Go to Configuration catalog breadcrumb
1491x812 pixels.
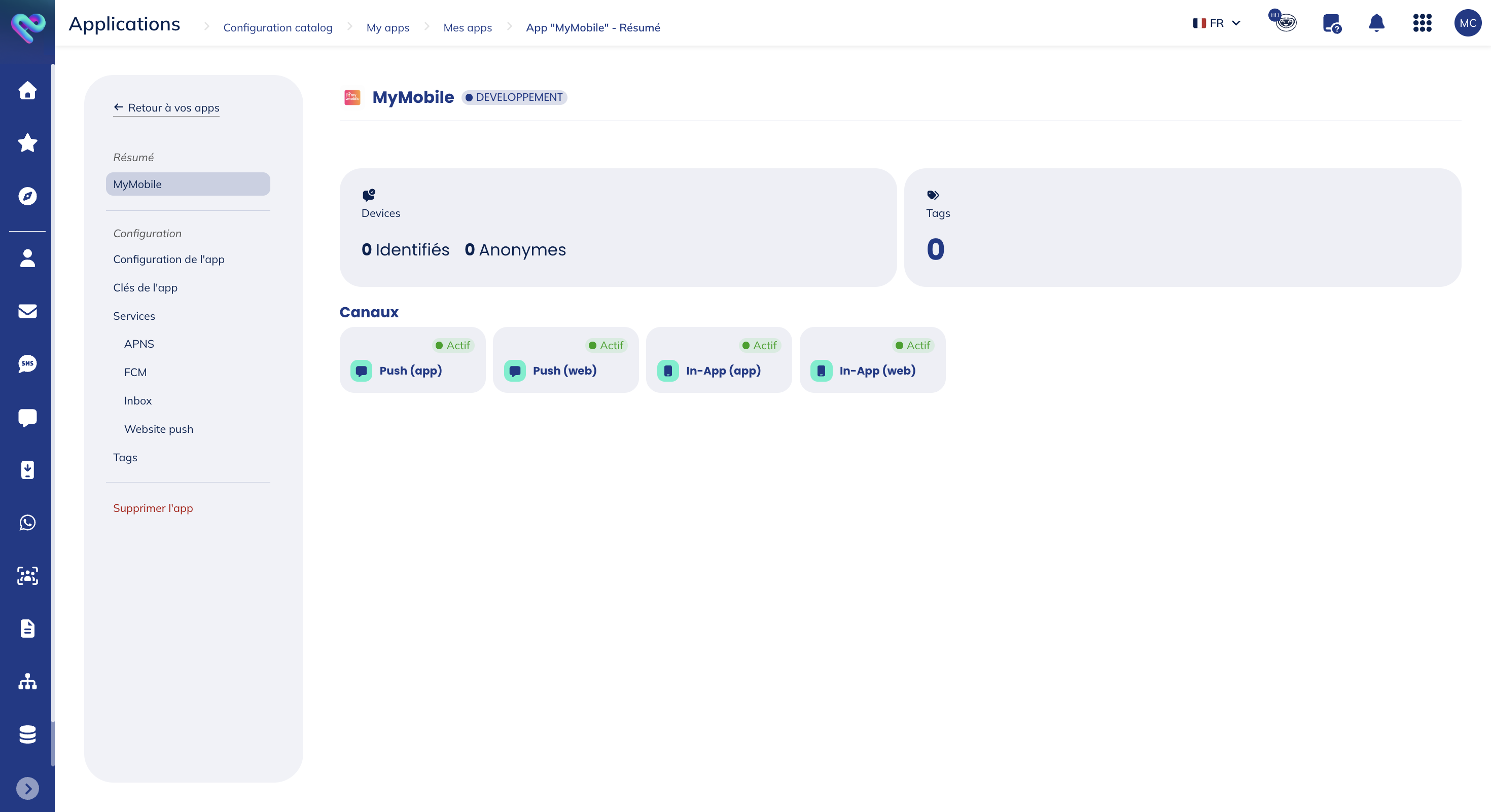[x=278, y=27]
